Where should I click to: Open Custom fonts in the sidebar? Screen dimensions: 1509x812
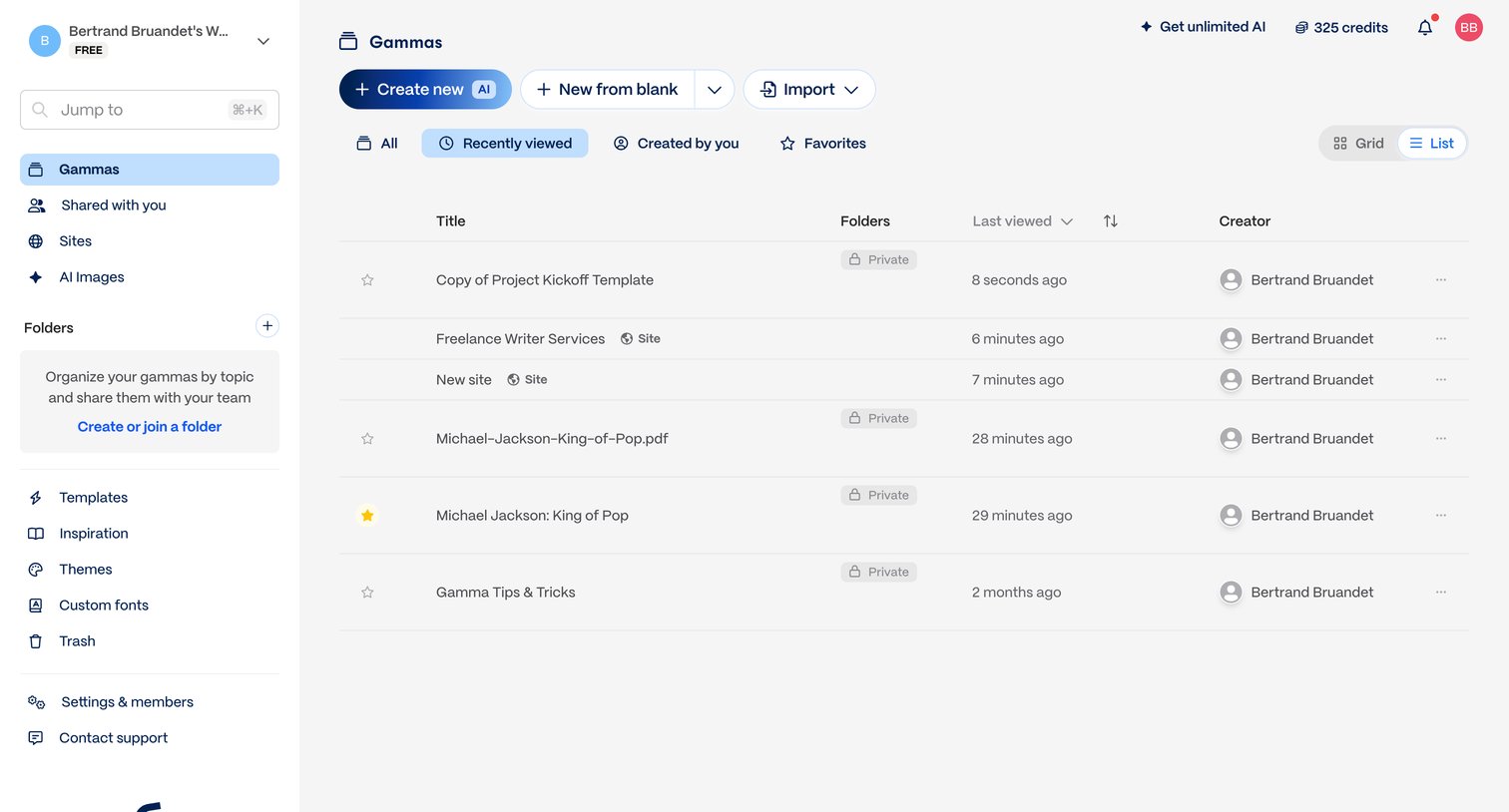point(150,606)
